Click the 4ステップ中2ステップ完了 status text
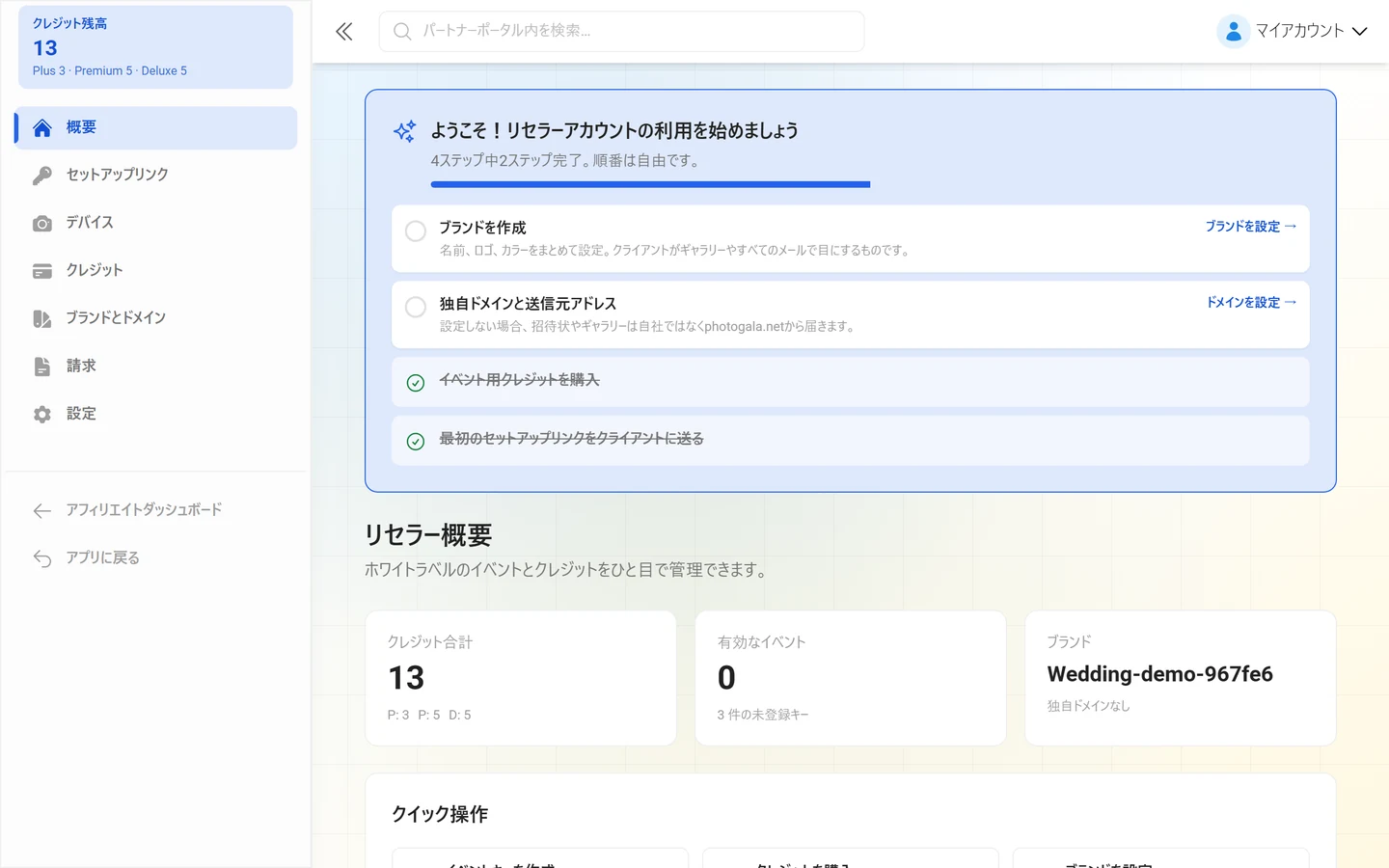This screenshot has width=1389, height=868. coord(567,161)
